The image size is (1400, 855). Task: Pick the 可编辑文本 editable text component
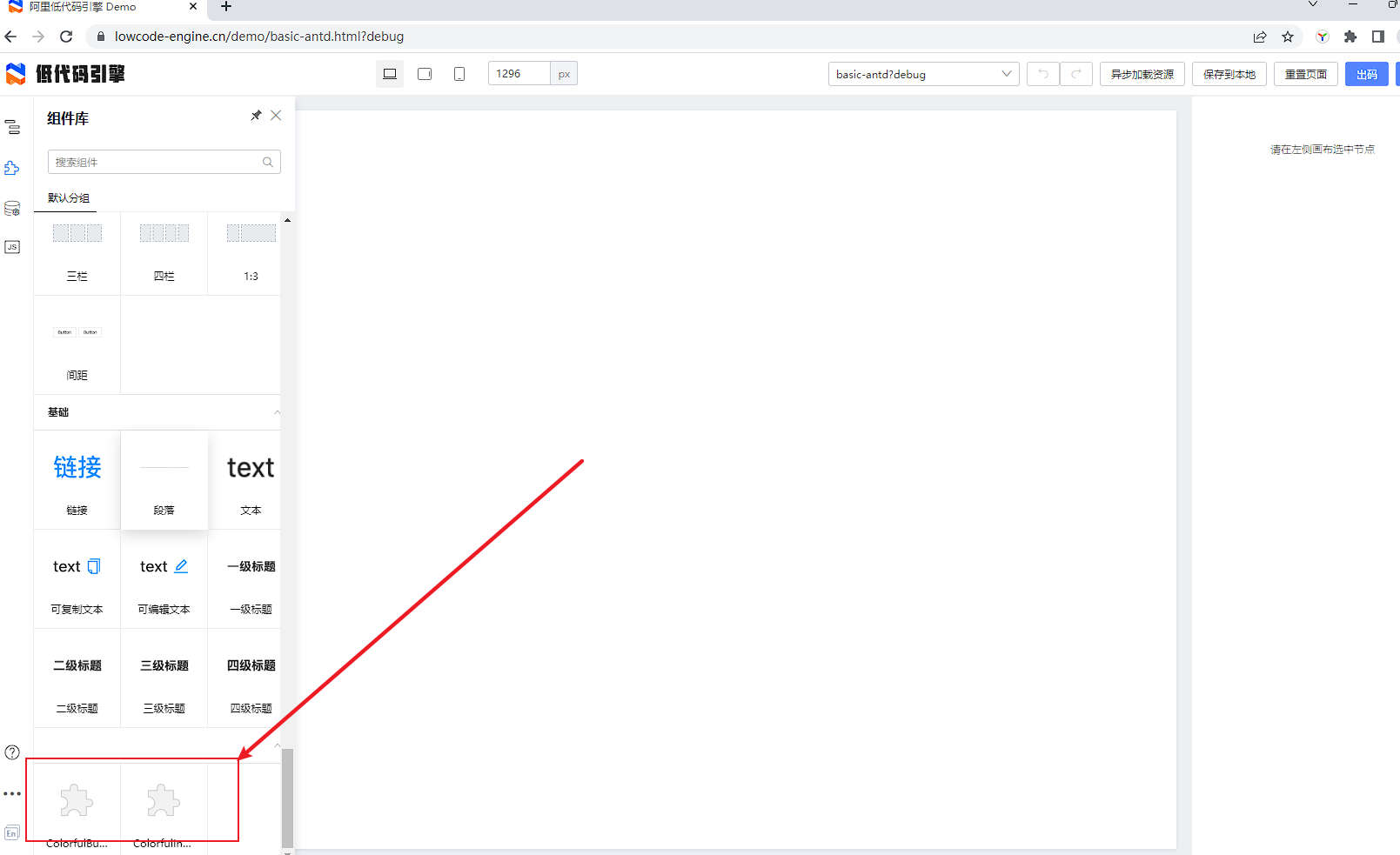[164, 579]
